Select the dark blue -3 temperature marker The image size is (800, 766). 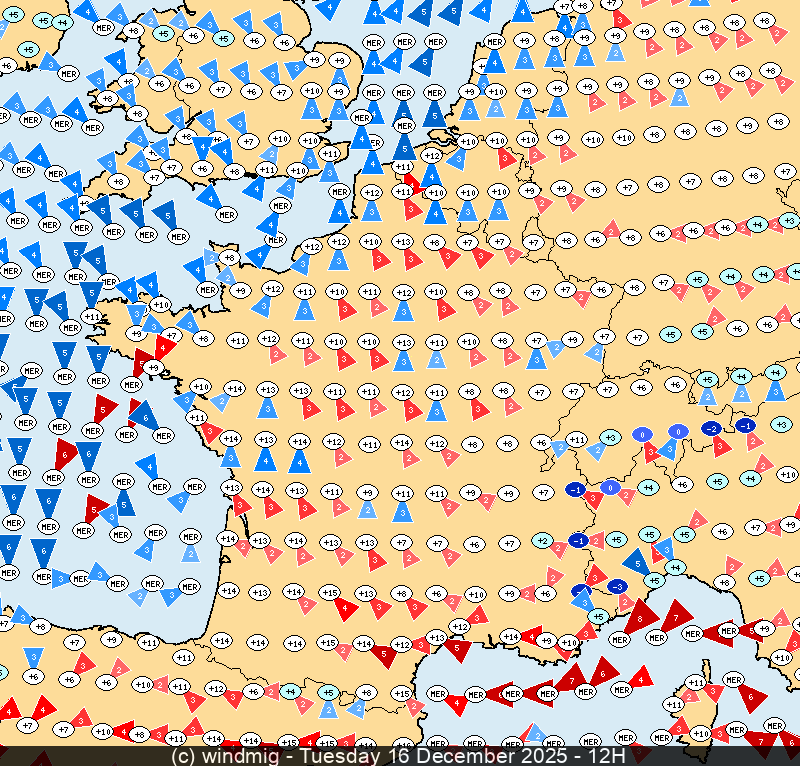617,586
